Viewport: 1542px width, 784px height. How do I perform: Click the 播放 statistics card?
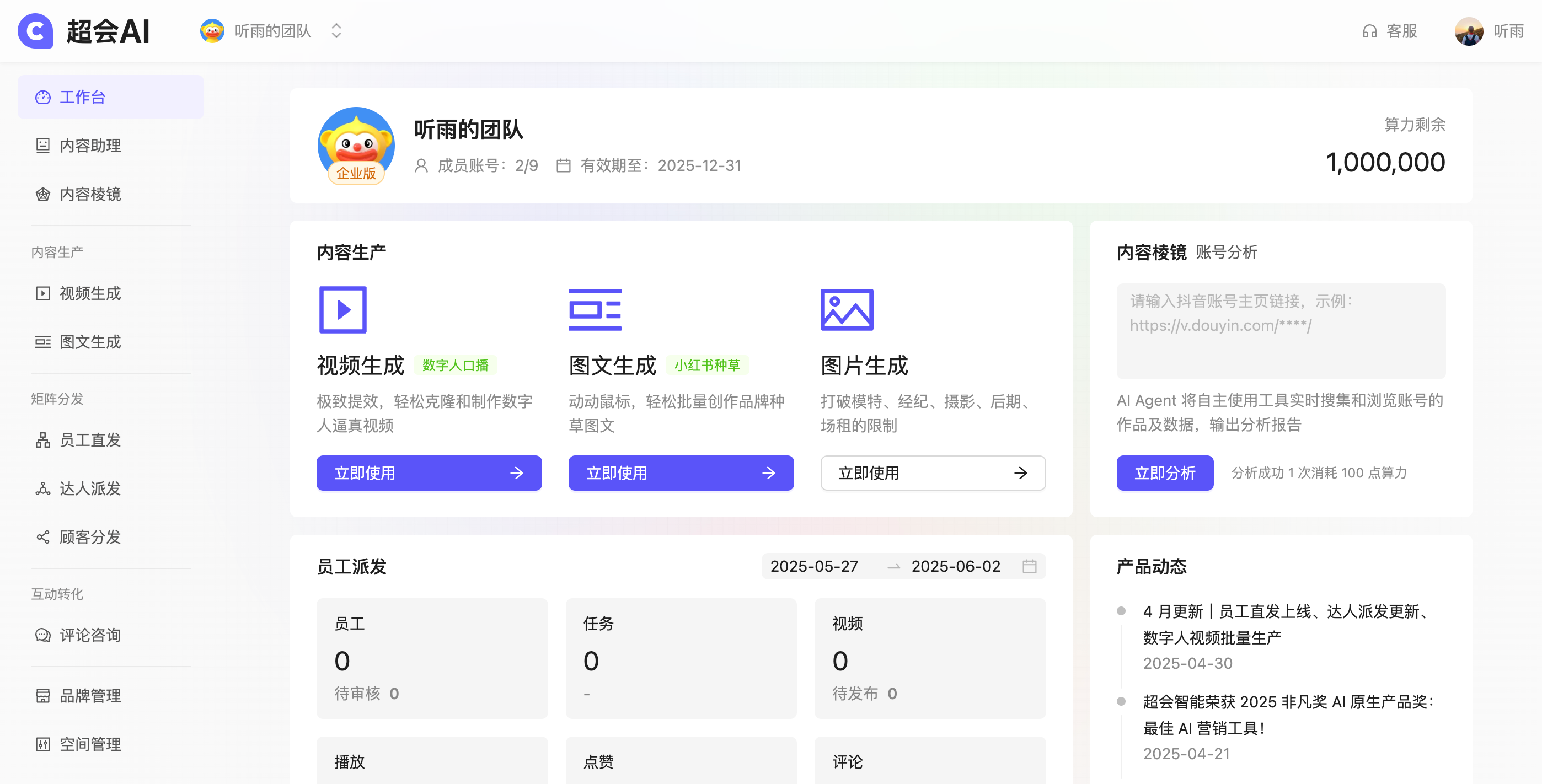[x=432, y=760]
